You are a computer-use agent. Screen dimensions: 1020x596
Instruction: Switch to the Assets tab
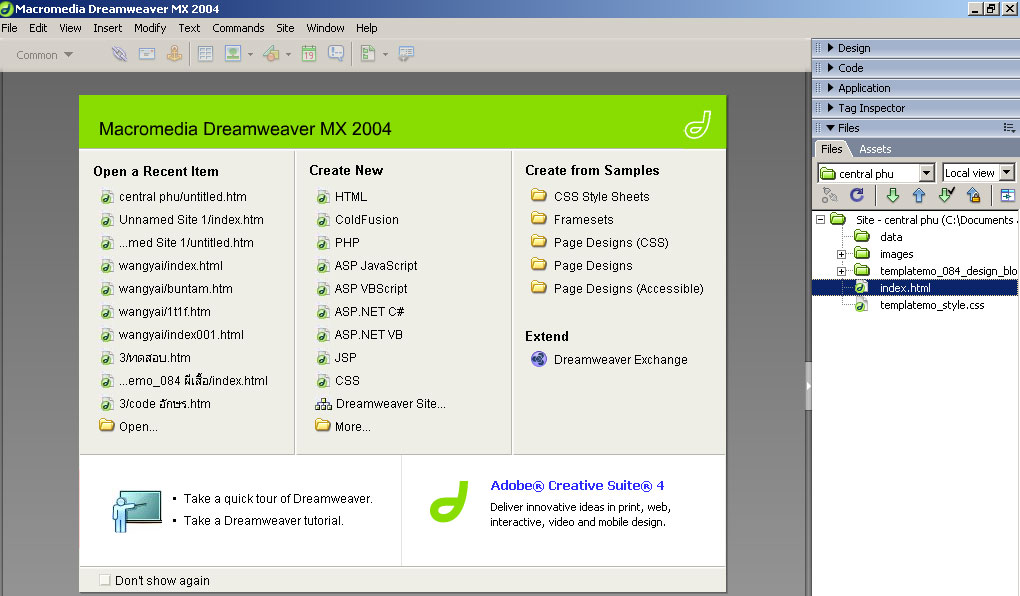click(x=875, y=149)
